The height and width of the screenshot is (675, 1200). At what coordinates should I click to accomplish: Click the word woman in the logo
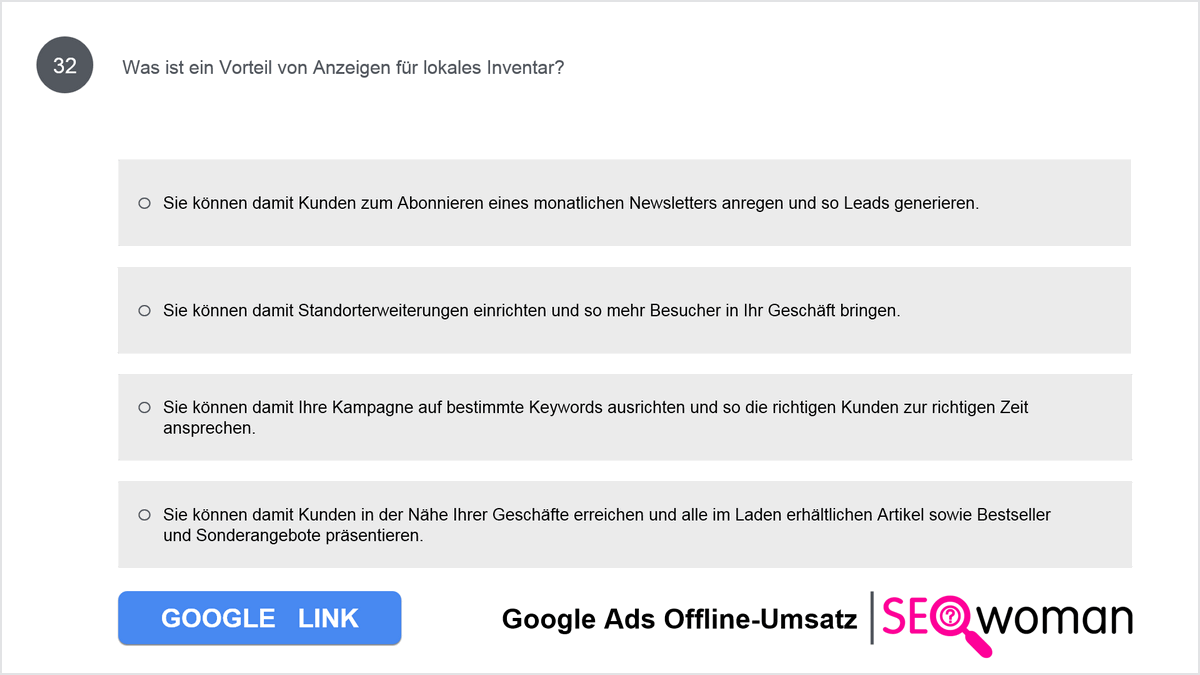click(x=1055, y=618)
